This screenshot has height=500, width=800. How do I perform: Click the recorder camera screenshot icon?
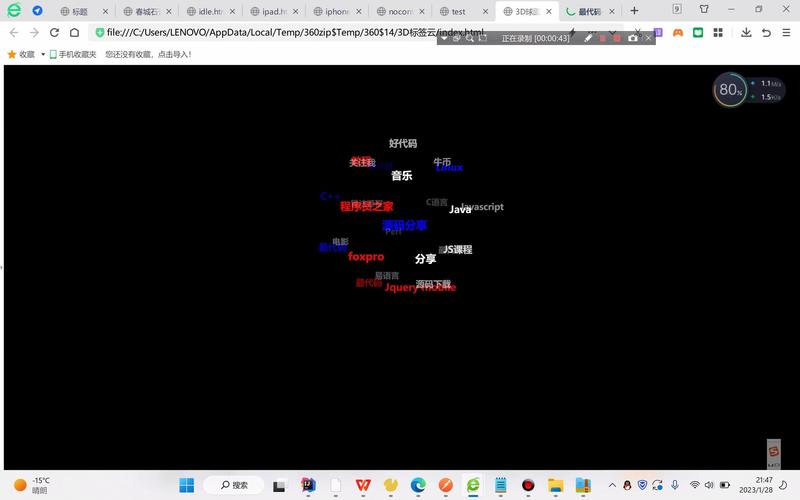[x=633, y=38]
